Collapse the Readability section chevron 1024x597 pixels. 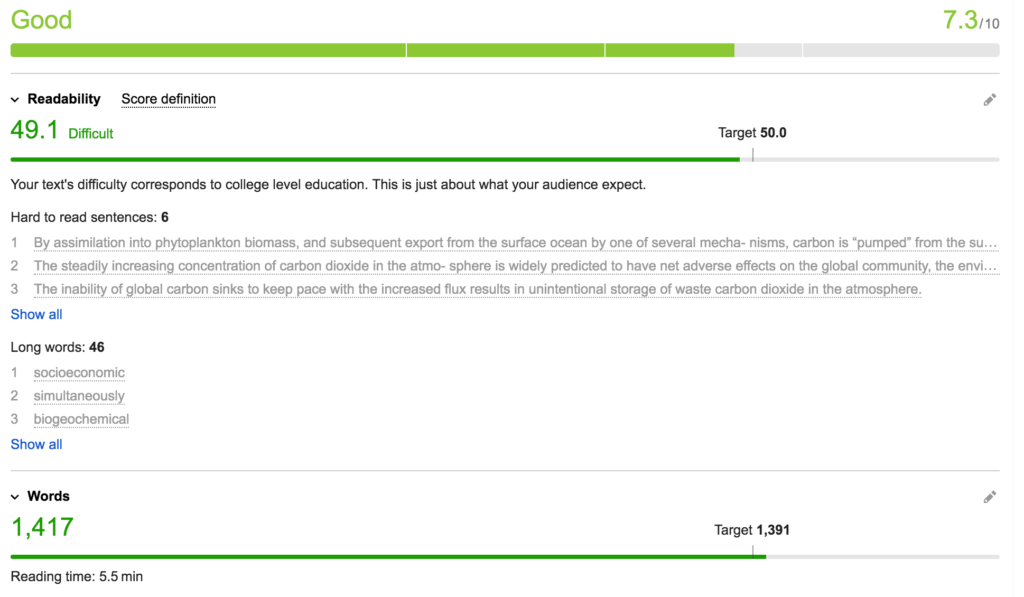pos(15,100)
